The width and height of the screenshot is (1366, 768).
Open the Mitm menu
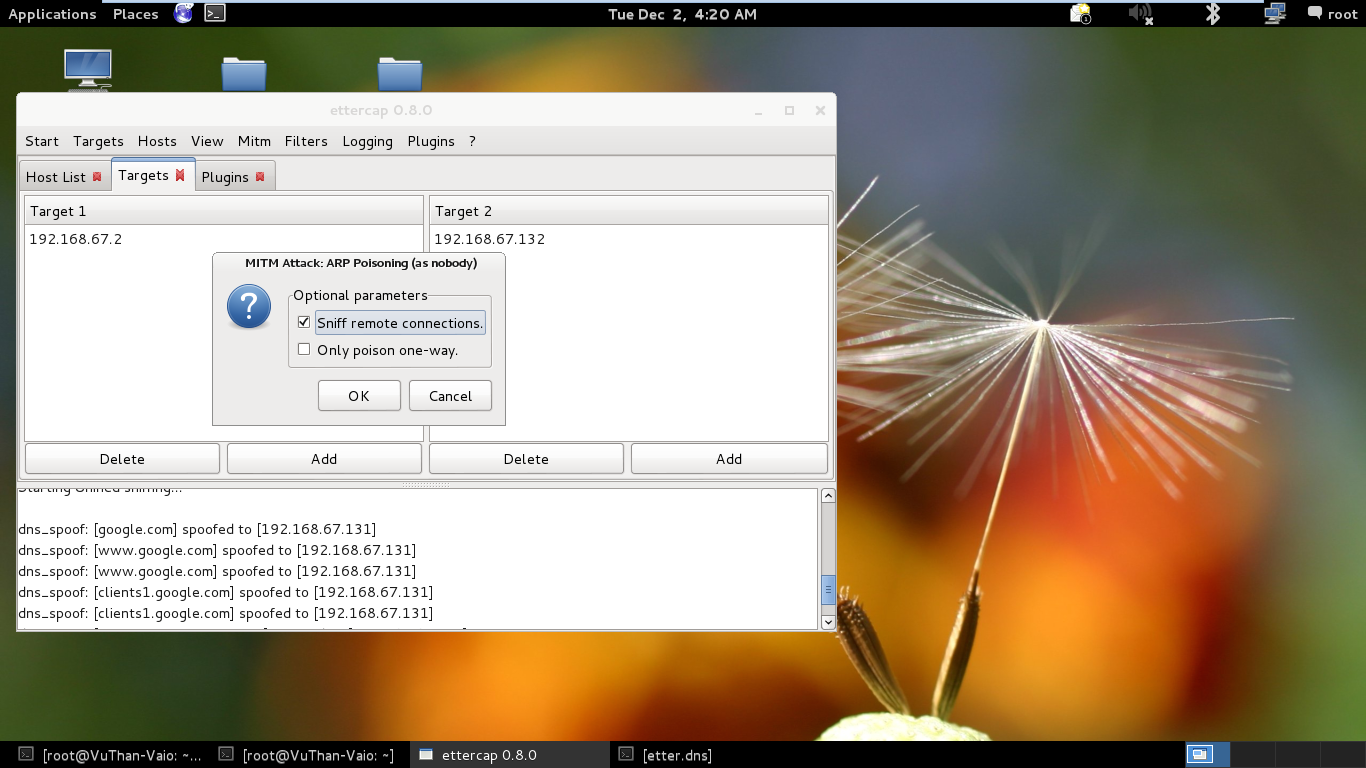(x=254, y=141)
